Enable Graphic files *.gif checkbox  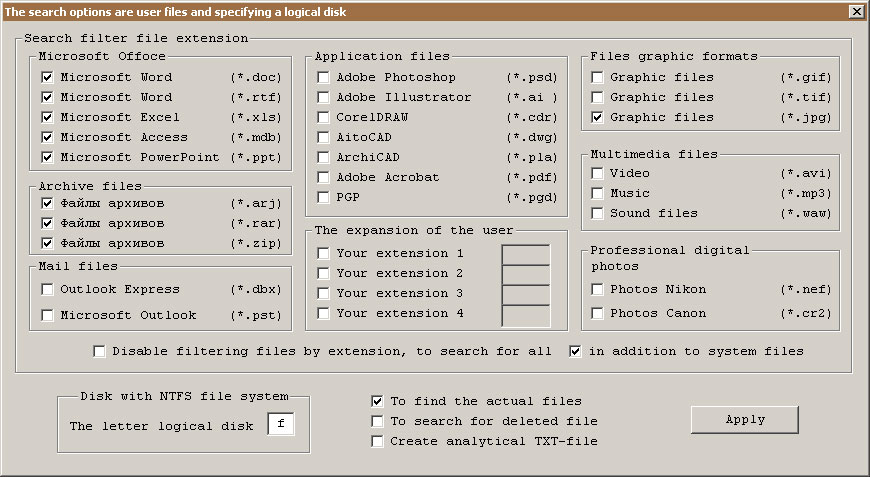tap(597, 77)
